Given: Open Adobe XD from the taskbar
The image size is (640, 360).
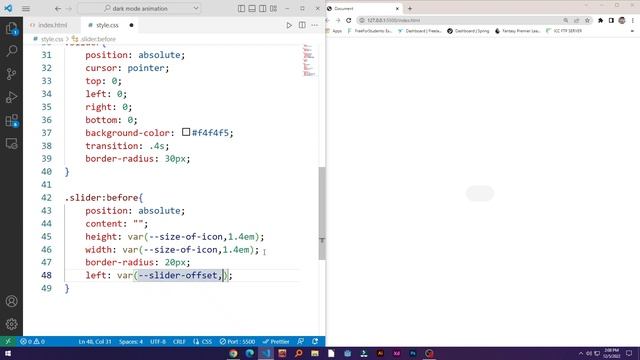Looking at the screenshot, I should pyautogui.click(x=396, y=353).
